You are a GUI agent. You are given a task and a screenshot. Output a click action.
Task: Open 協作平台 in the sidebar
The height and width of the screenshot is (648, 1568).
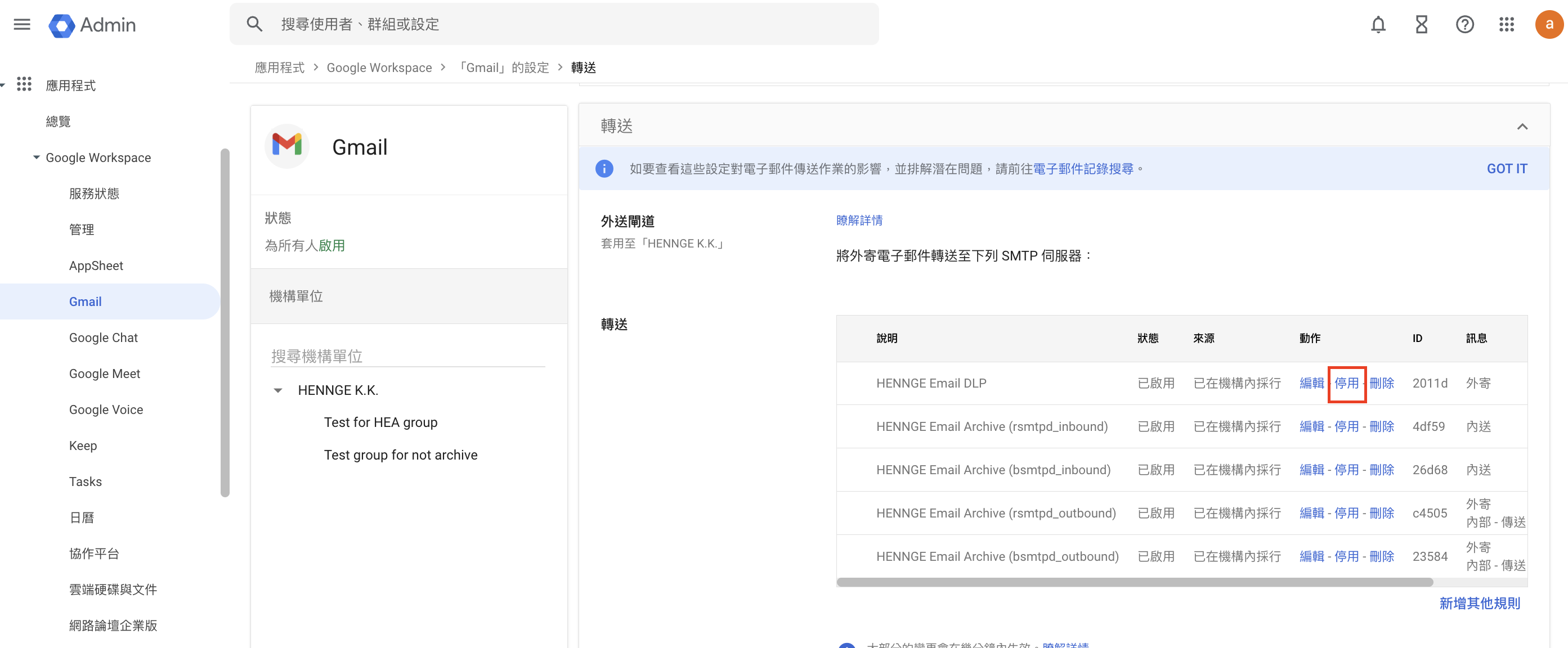coord(95,553)
